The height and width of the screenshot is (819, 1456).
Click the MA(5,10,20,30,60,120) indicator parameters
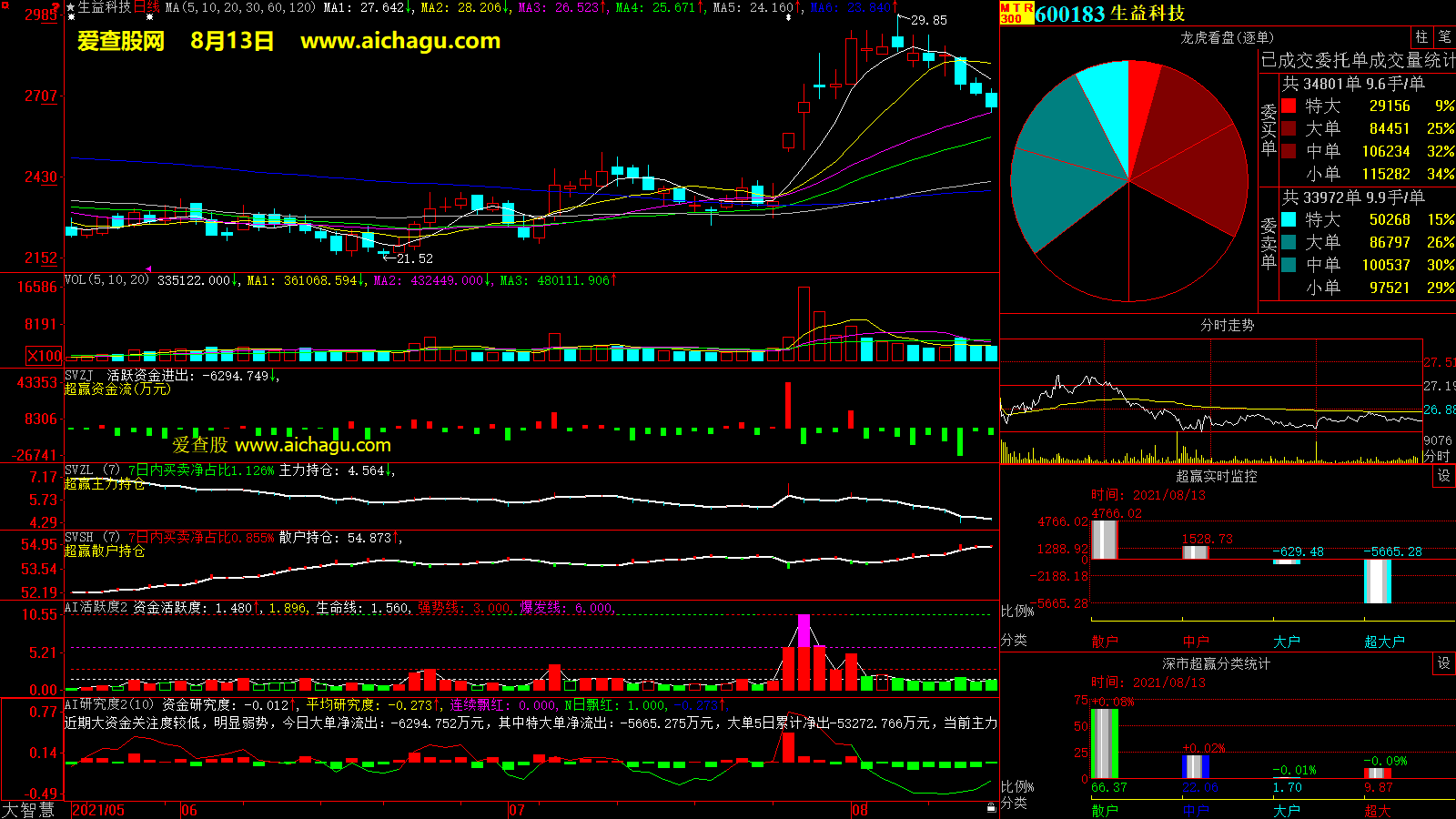click(x=240, y=7)
